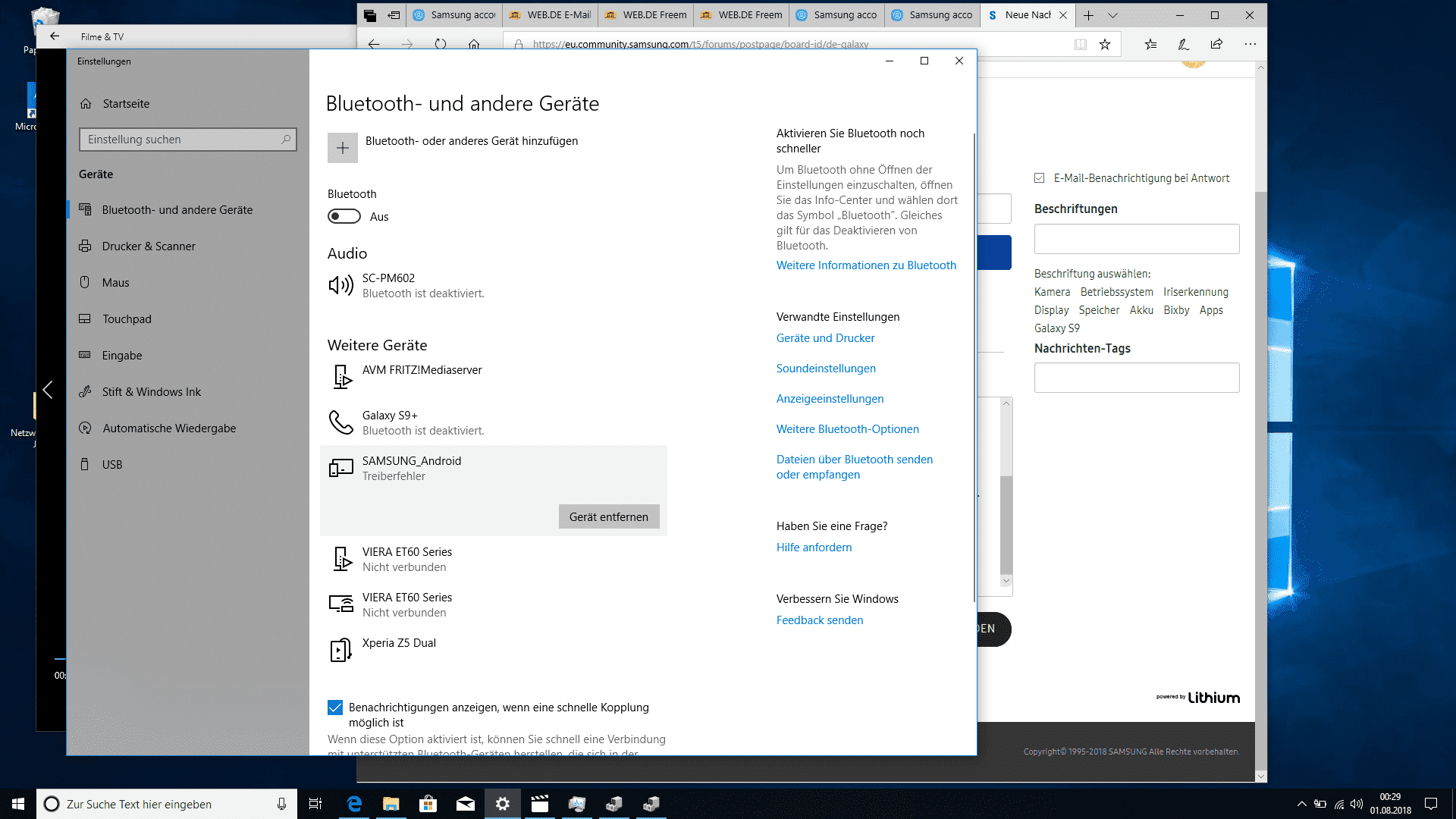Click Hilfe anfordern link

pos(814,548)
